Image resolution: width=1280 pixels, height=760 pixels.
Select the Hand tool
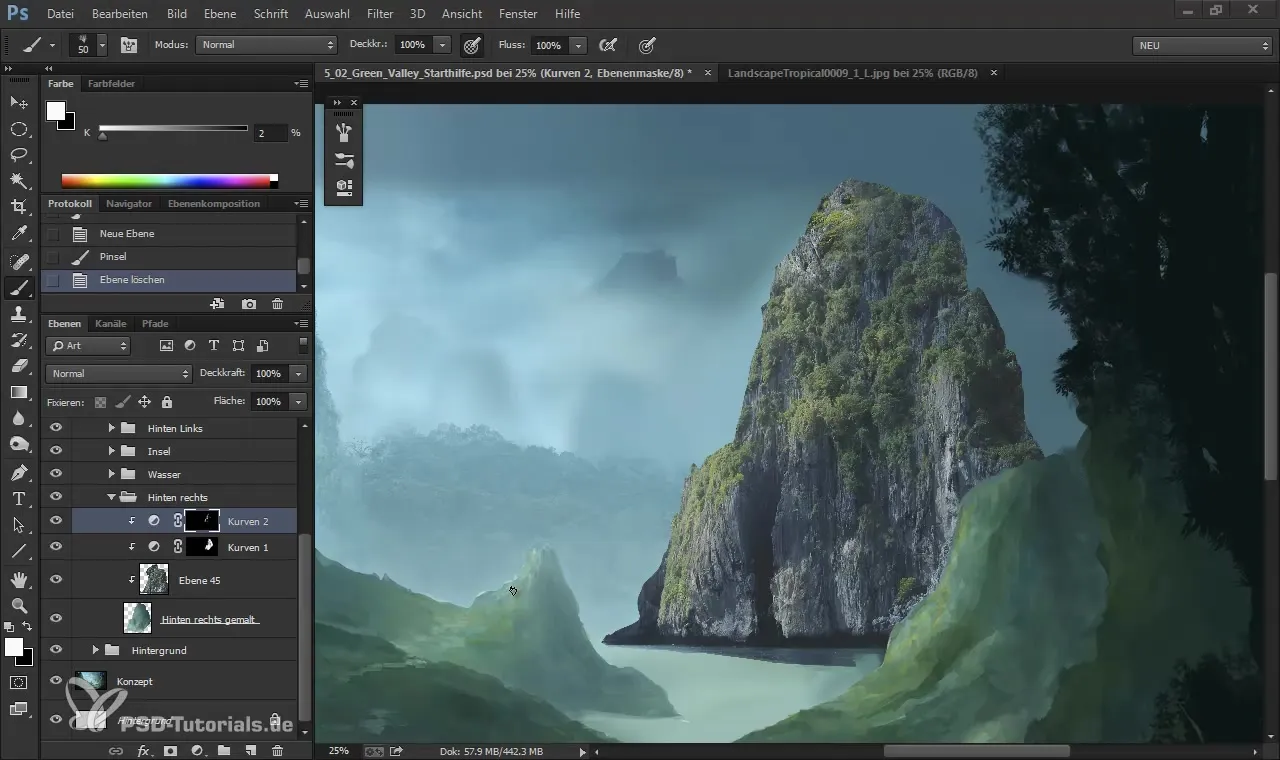[x=18, y=579]
